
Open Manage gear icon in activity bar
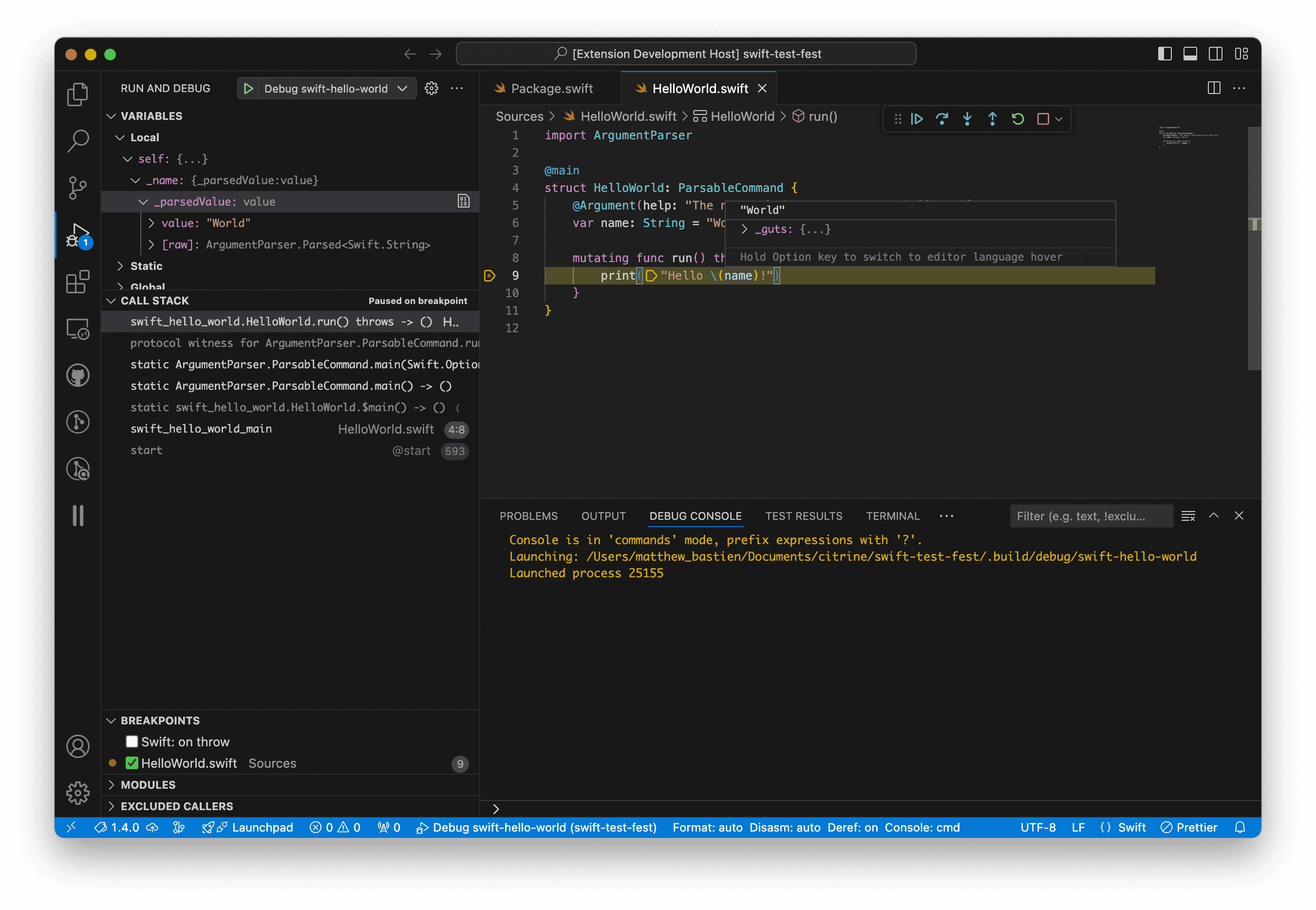pos(77,793)
